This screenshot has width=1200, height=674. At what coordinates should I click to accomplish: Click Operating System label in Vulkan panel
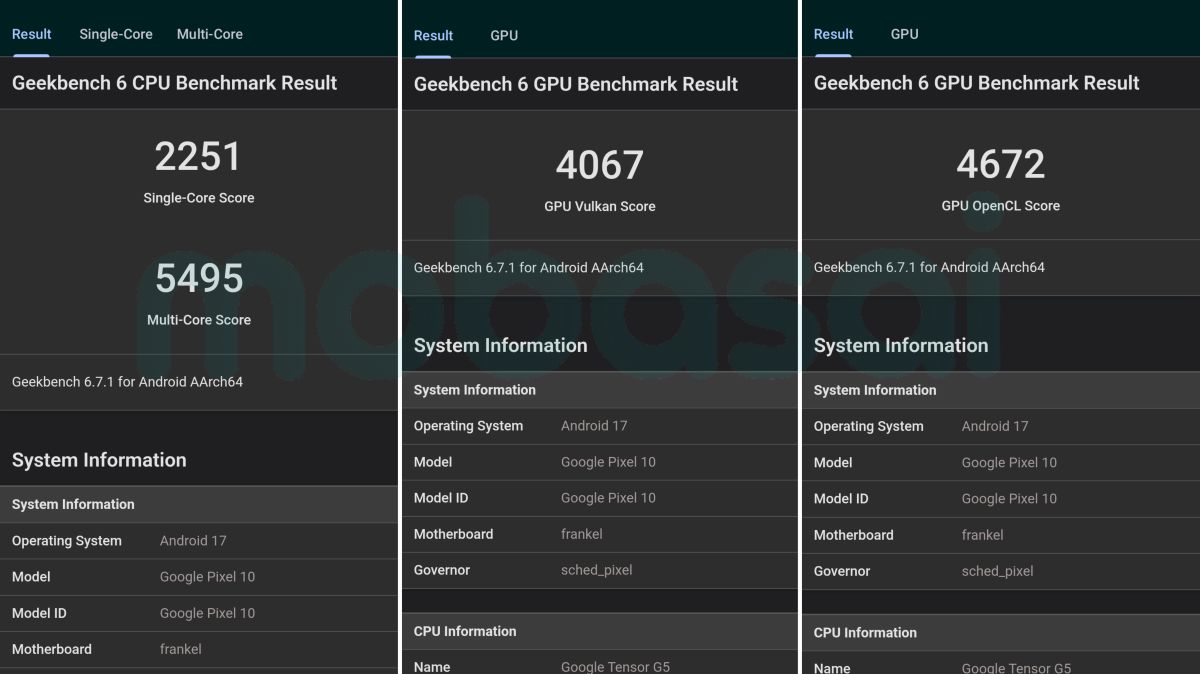(x=468, y=426)
